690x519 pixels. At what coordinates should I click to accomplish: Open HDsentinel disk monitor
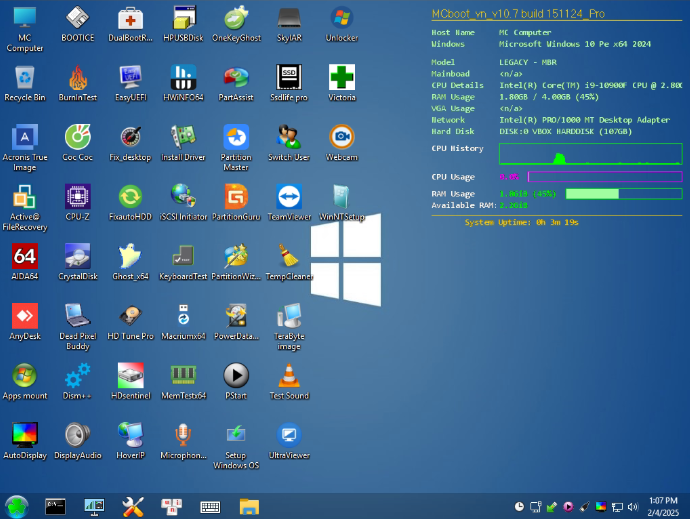pyautogui.click(x=130, y=382)
